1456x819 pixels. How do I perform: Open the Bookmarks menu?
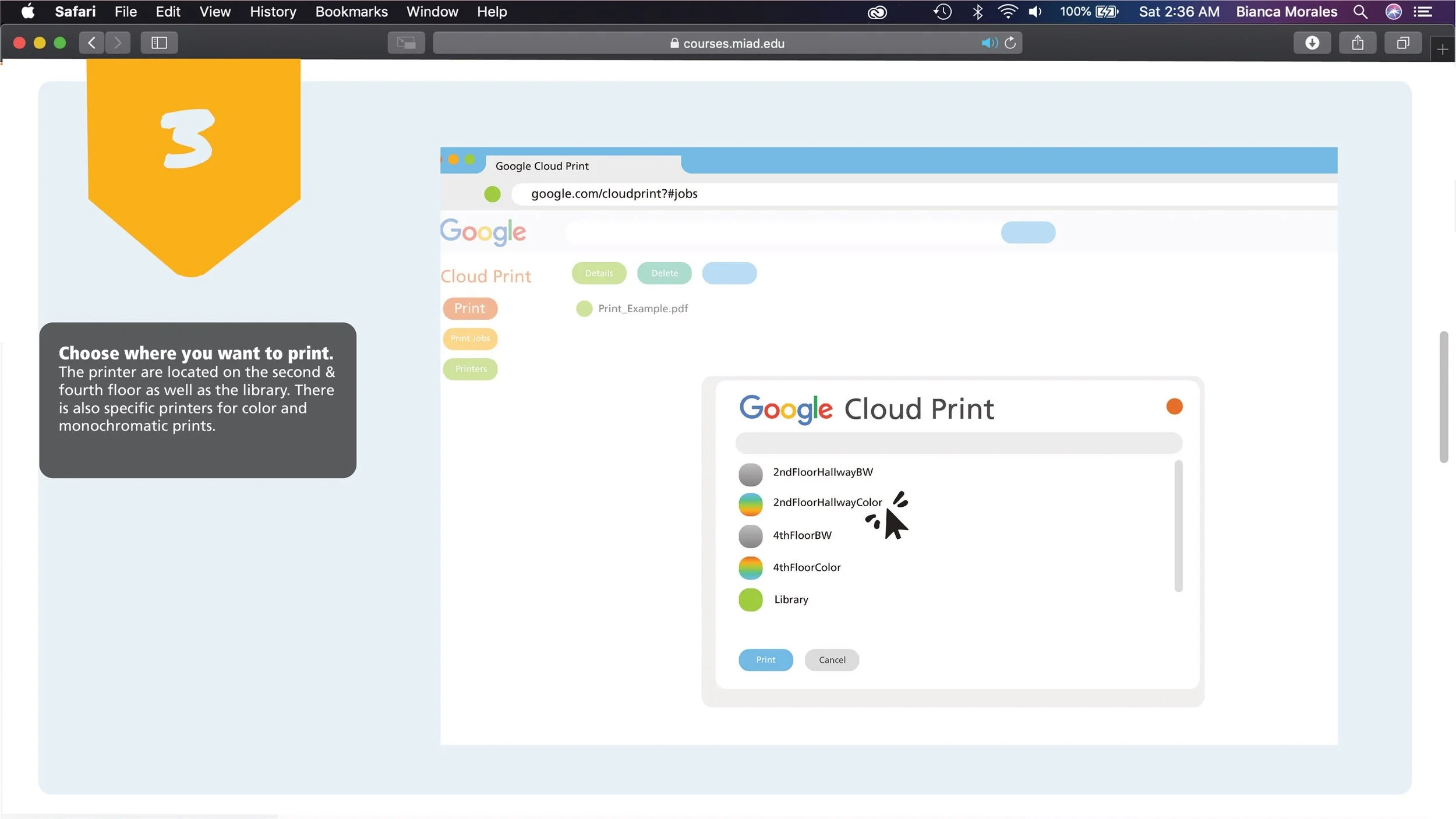pos(351,12)
